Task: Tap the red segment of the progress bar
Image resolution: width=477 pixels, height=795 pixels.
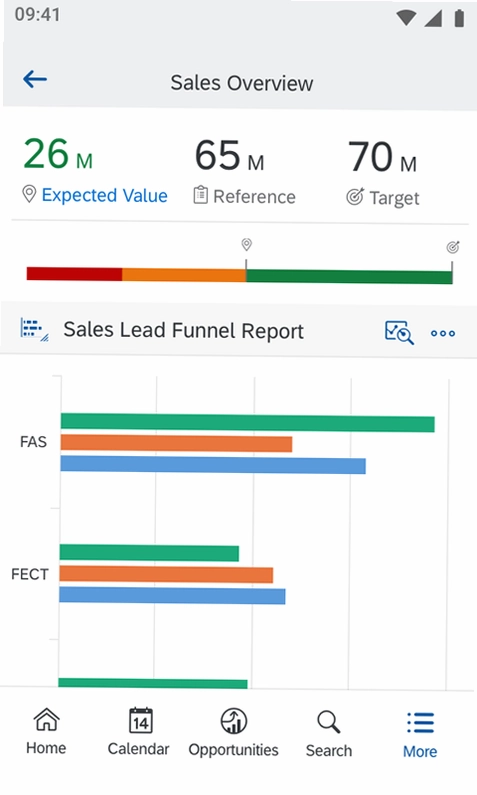Action: coord(75,274)
